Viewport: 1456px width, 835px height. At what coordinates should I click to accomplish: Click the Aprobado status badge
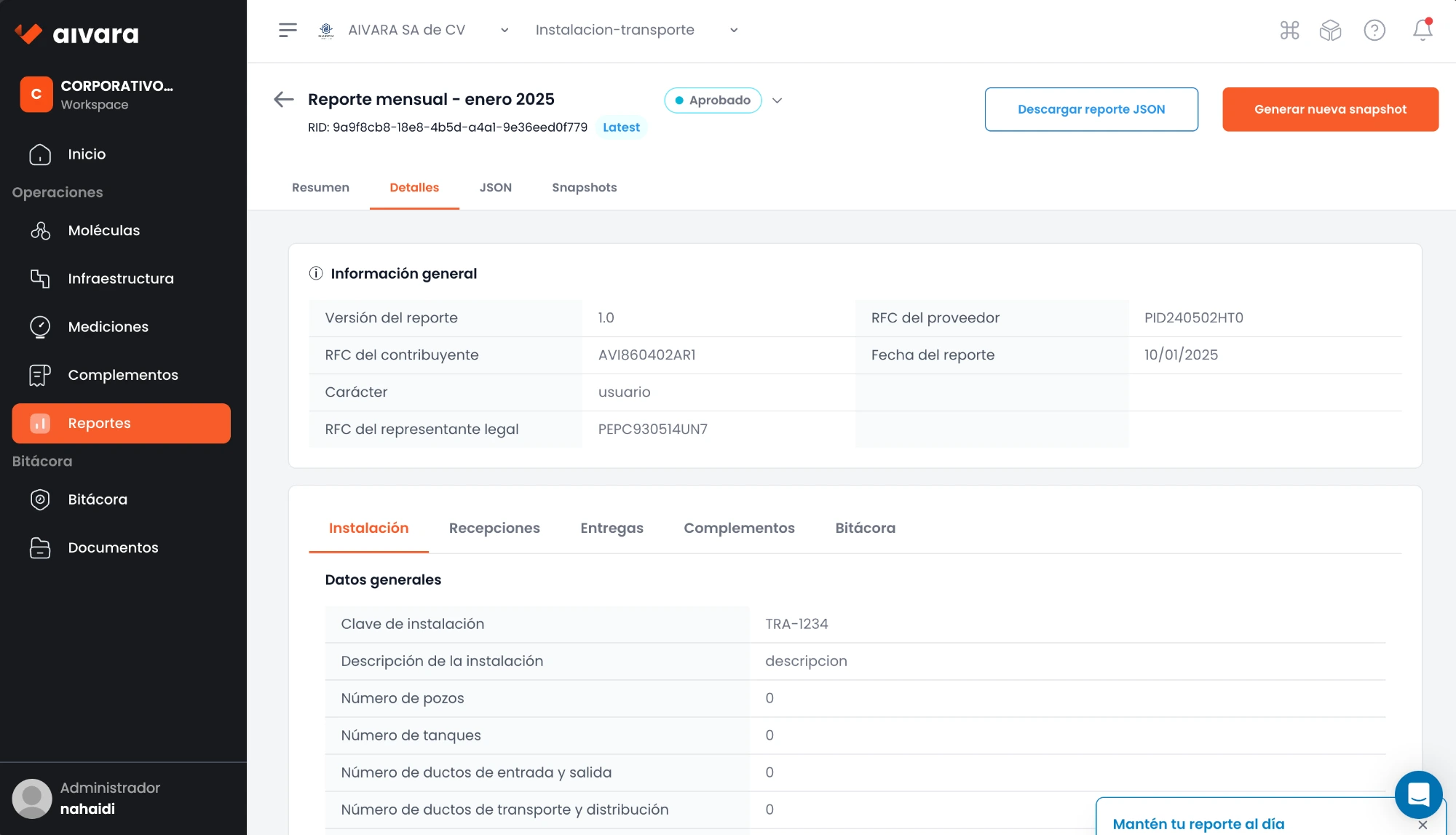click(x=713, y=100)
